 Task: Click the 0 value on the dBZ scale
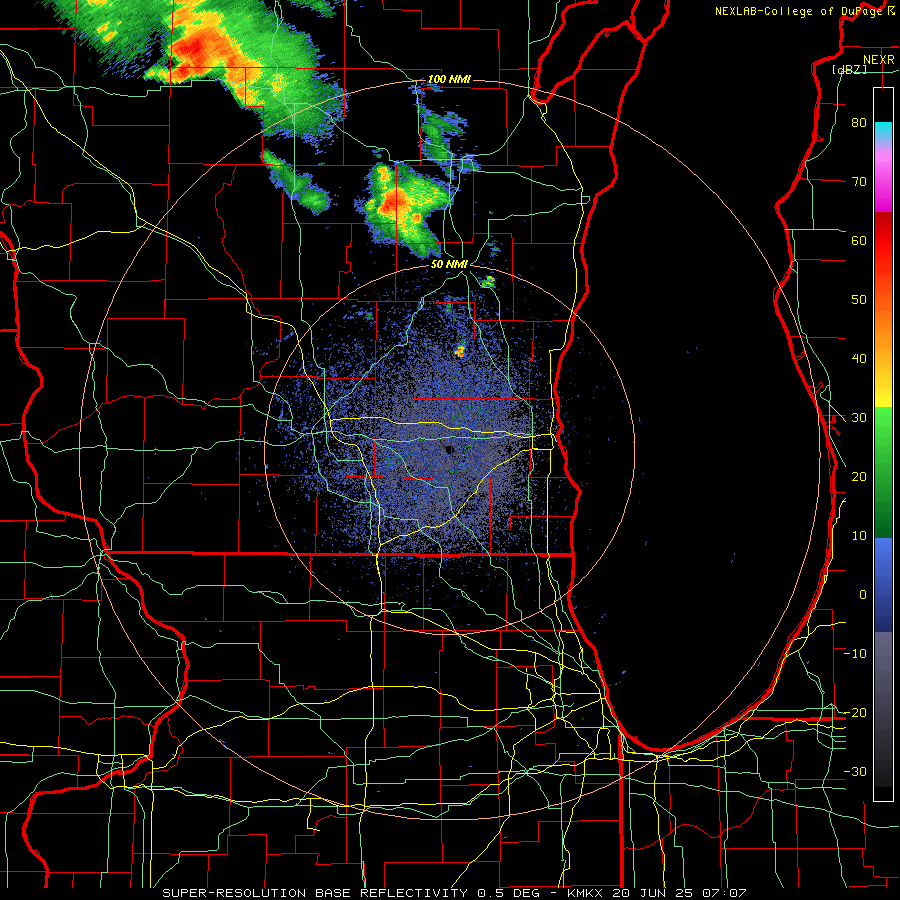tap(863, 595)
